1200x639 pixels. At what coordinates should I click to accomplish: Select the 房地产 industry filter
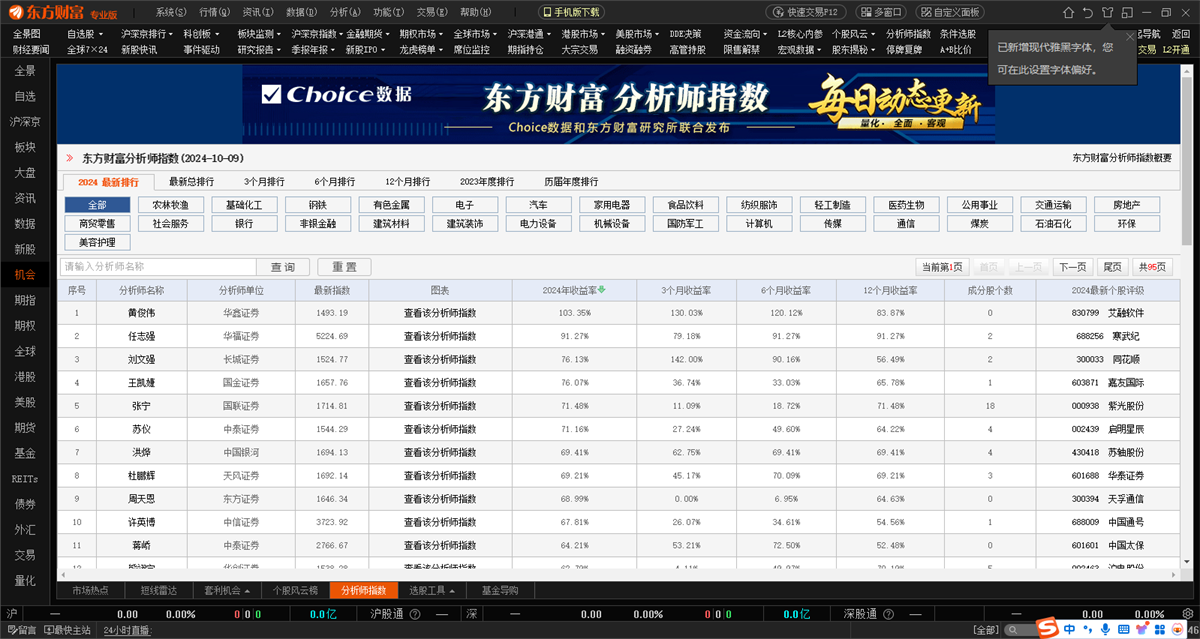click(1126, 204)
